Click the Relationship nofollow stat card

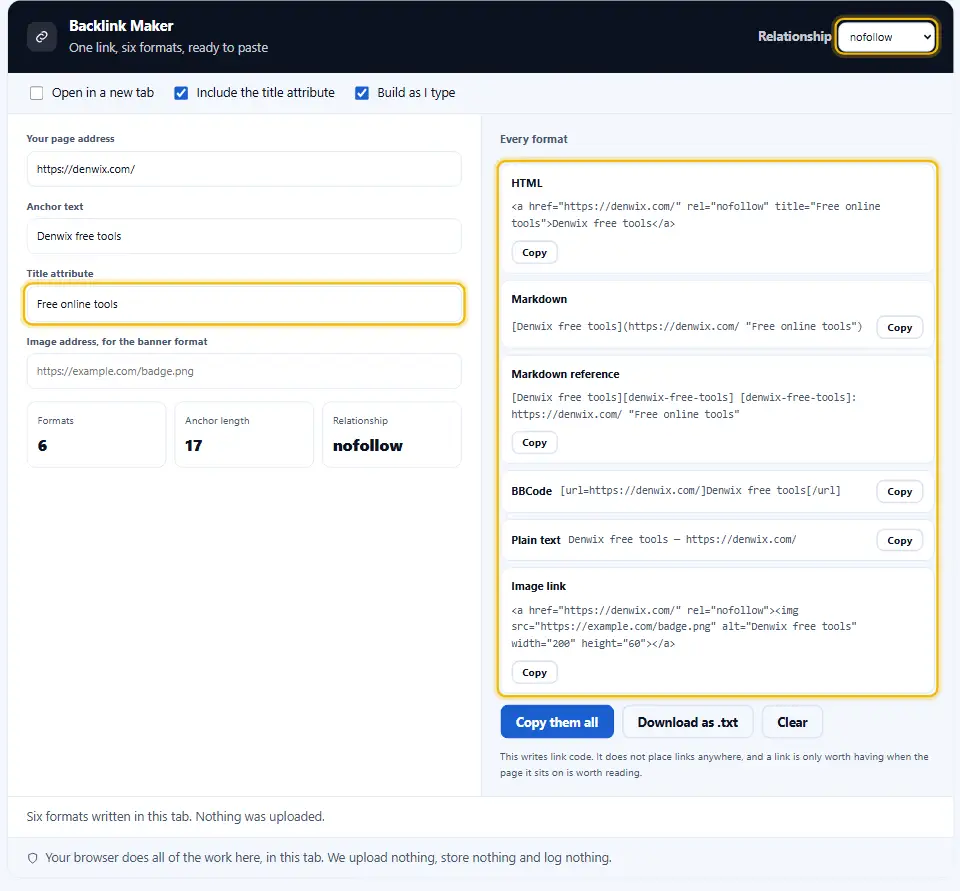[x=392, y=435]
